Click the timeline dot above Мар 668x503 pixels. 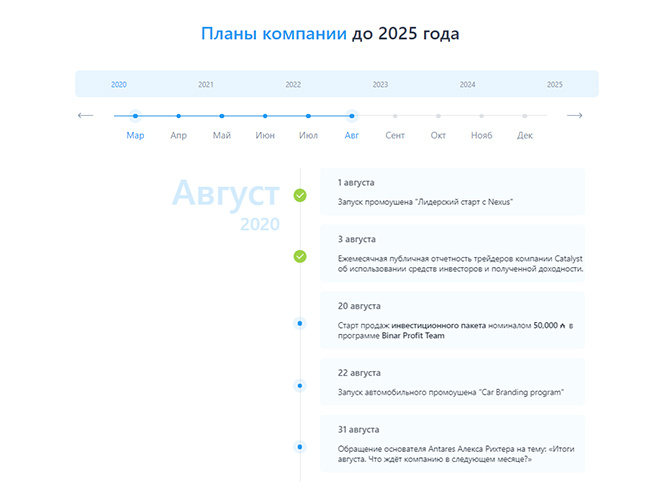pos(135,116)
